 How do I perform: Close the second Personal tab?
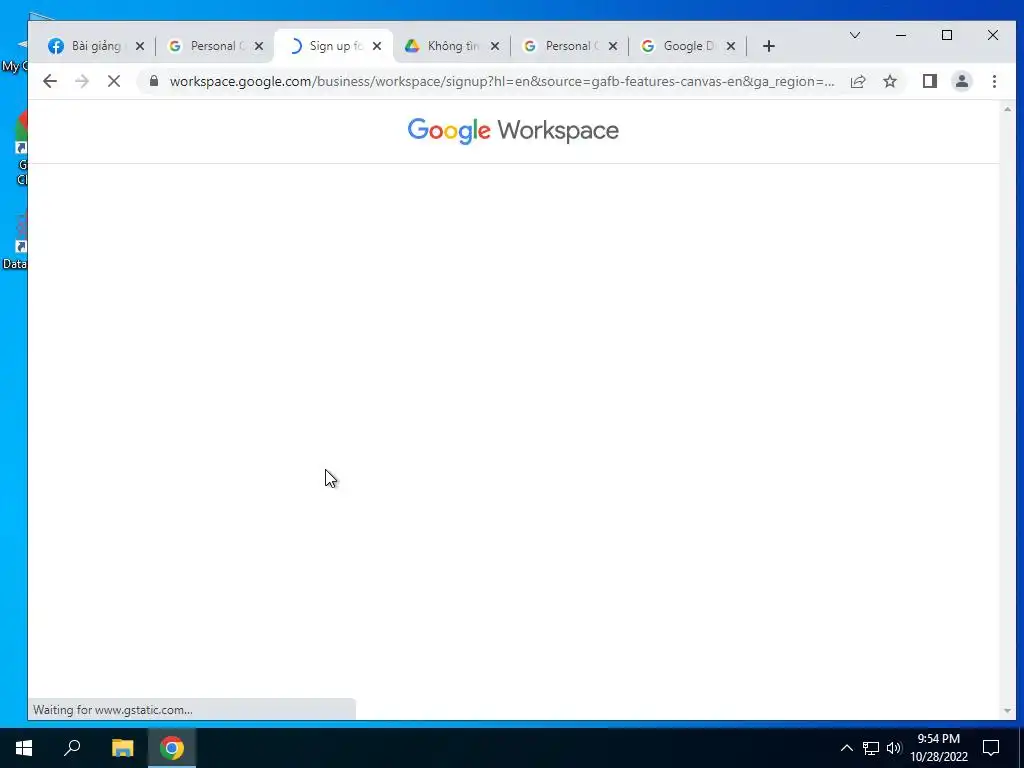(613, 46)
